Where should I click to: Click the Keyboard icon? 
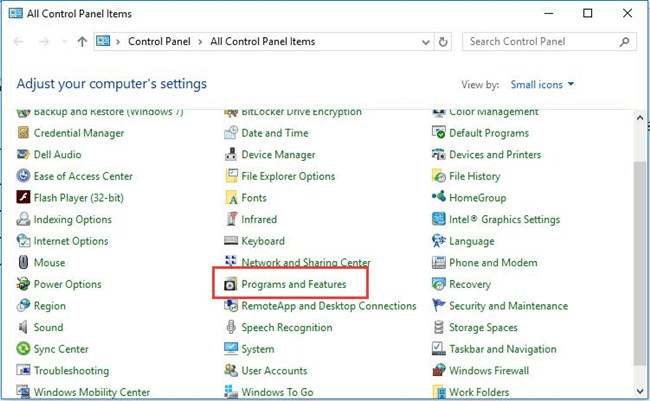click(x=231, y=241)
